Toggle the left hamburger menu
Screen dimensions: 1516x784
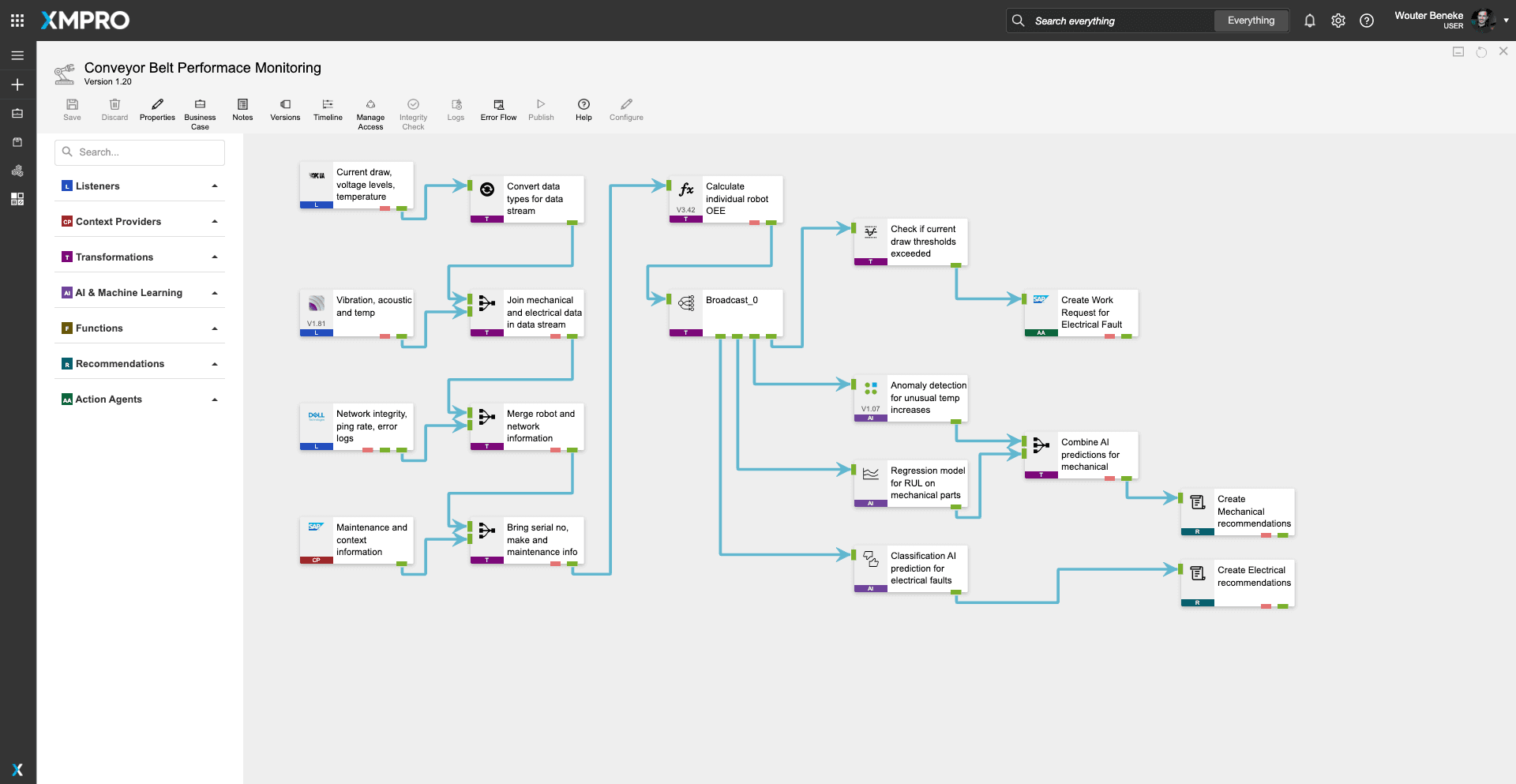[x=17, y=55]
